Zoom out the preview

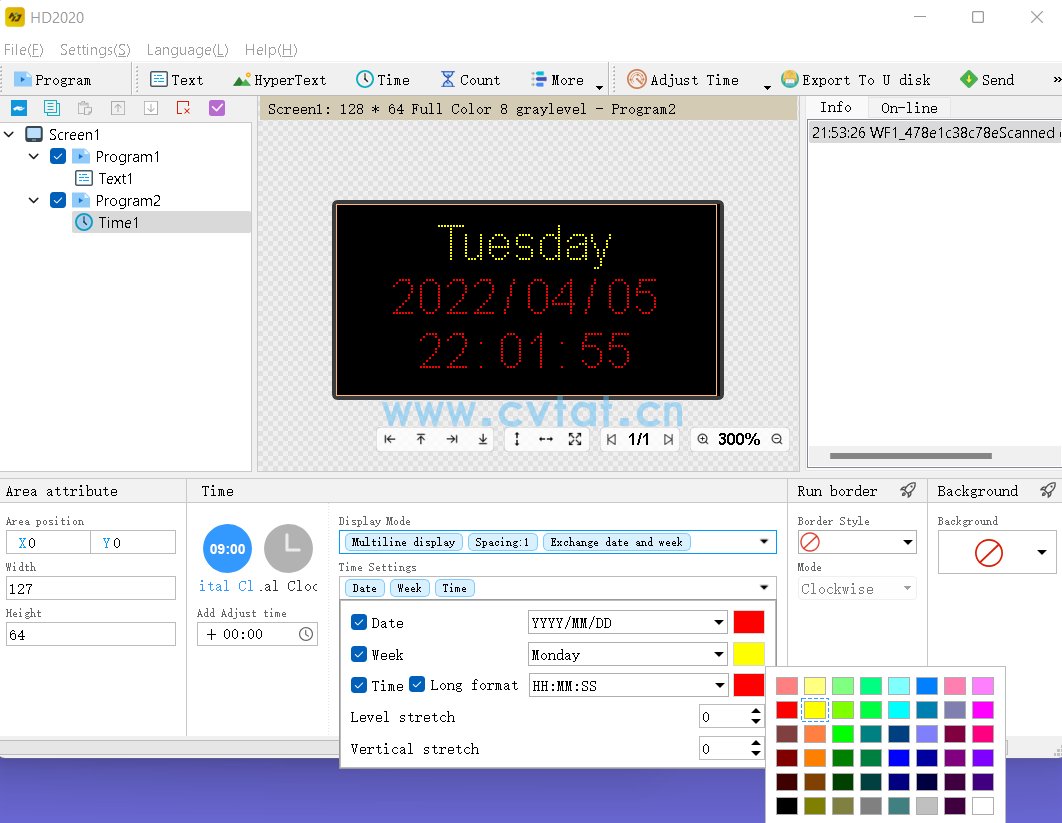point(777,439)
